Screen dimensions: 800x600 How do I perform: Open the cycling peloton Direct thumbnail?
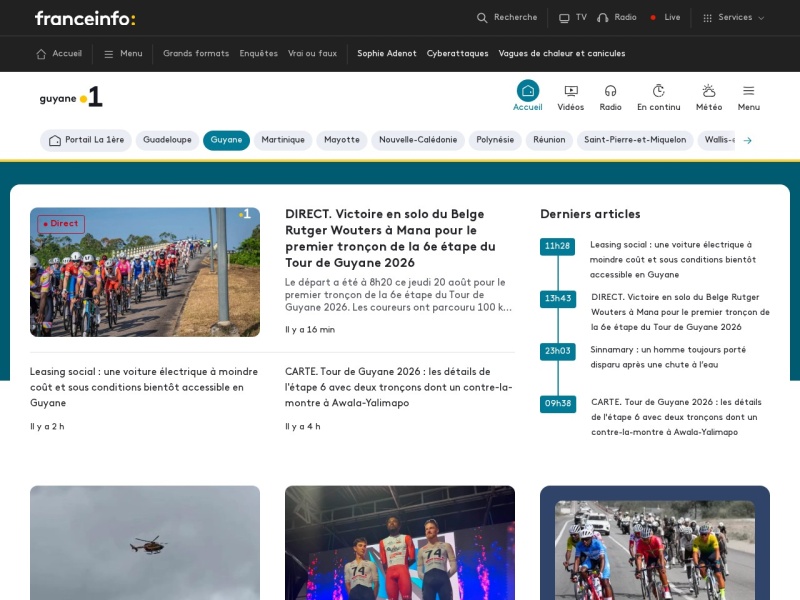[145, 272]
